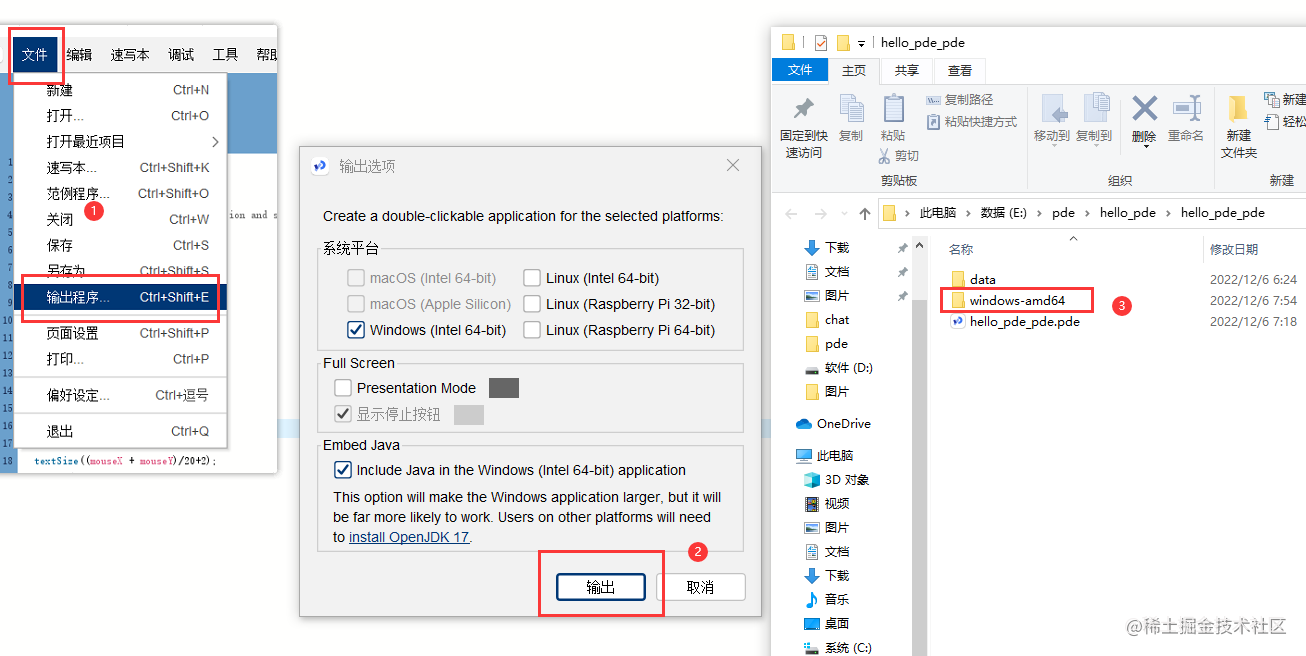Enable Presentation Mode
Image resolution: width=1306 pixels, height=656 pixels.
[x=341, y=388]
